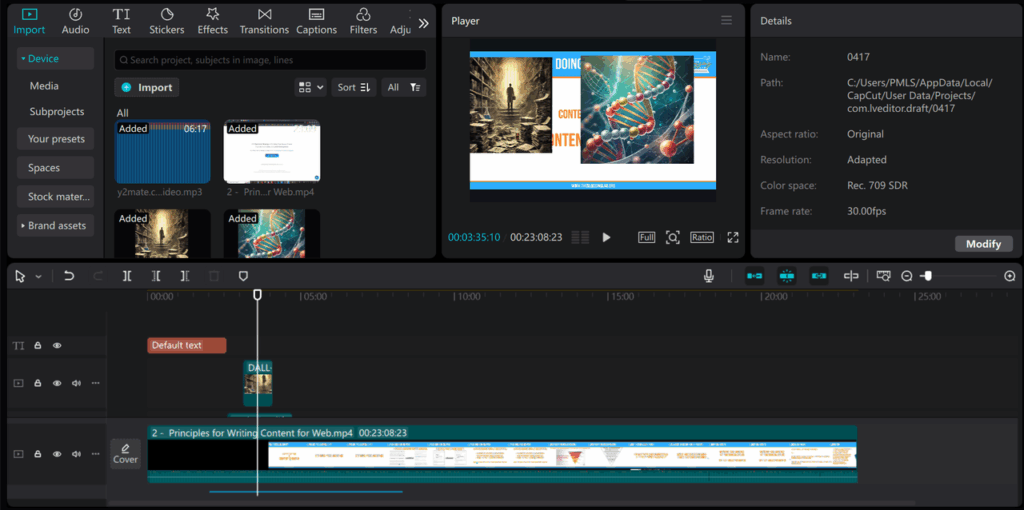Click the Modify button in Details
The height and width of the screenshot is (510, 1024).
984,244
